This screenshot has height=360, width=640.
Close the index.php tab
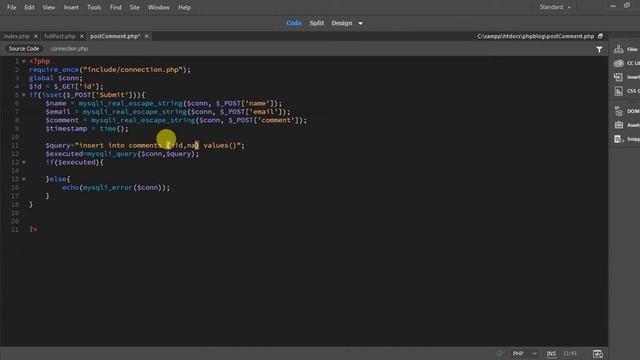pos(36,36)
